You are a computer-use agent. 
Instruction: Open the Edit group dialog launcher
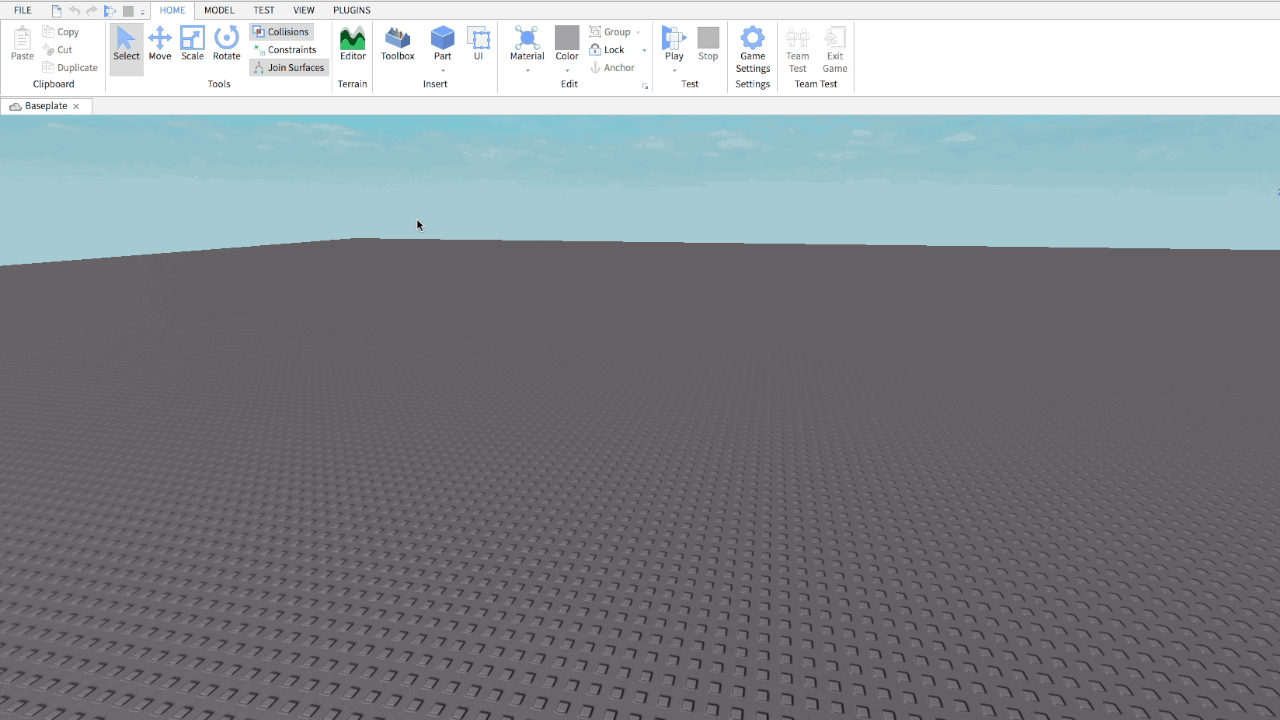pyautogui.click(x=645, y=87)
